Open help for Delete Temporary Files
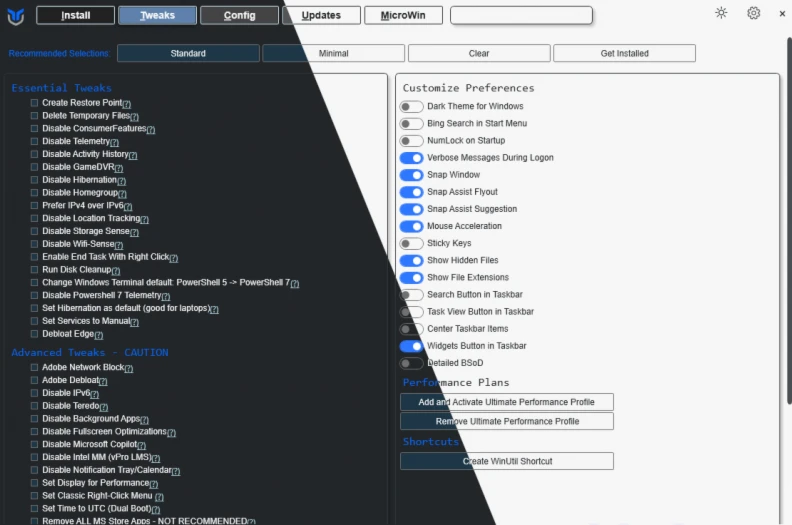792x525 pixels. (x=134, y=117)
